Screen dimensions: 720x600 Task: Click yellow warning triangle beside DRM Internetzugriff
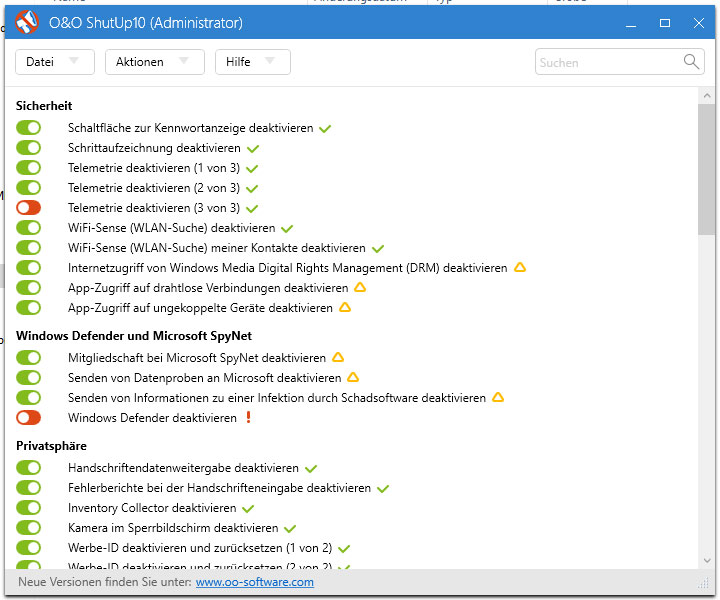point(519,268)
